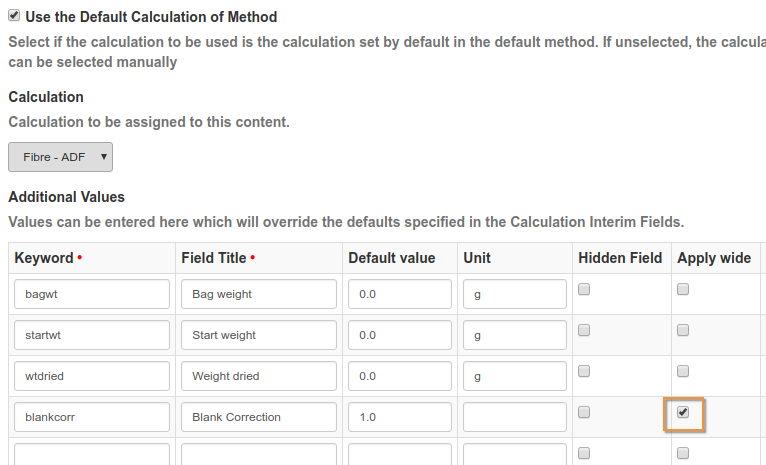Click the Start weight field title input

[259, 335]
